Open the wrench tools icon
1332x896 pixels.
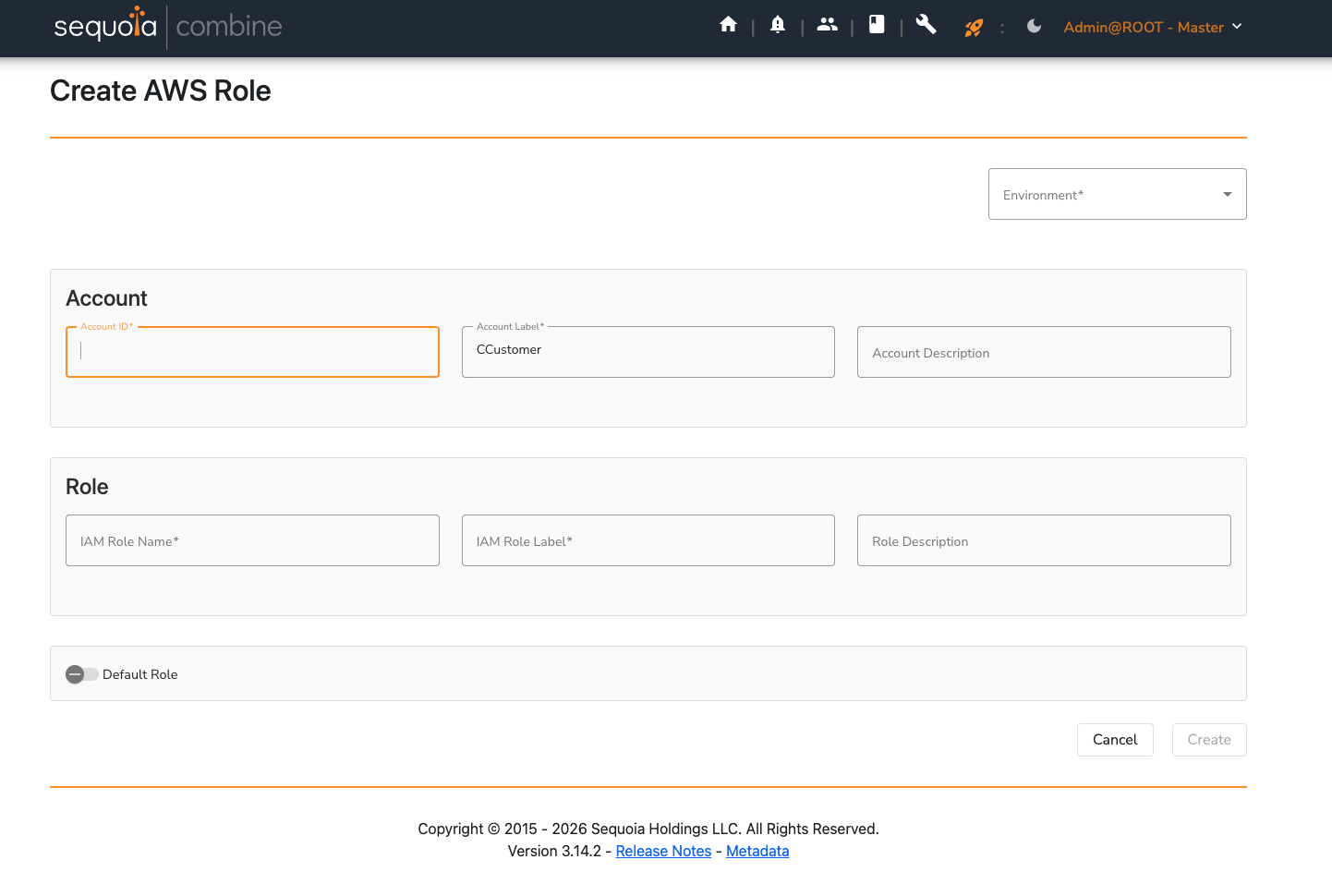(x=926, y=25)
